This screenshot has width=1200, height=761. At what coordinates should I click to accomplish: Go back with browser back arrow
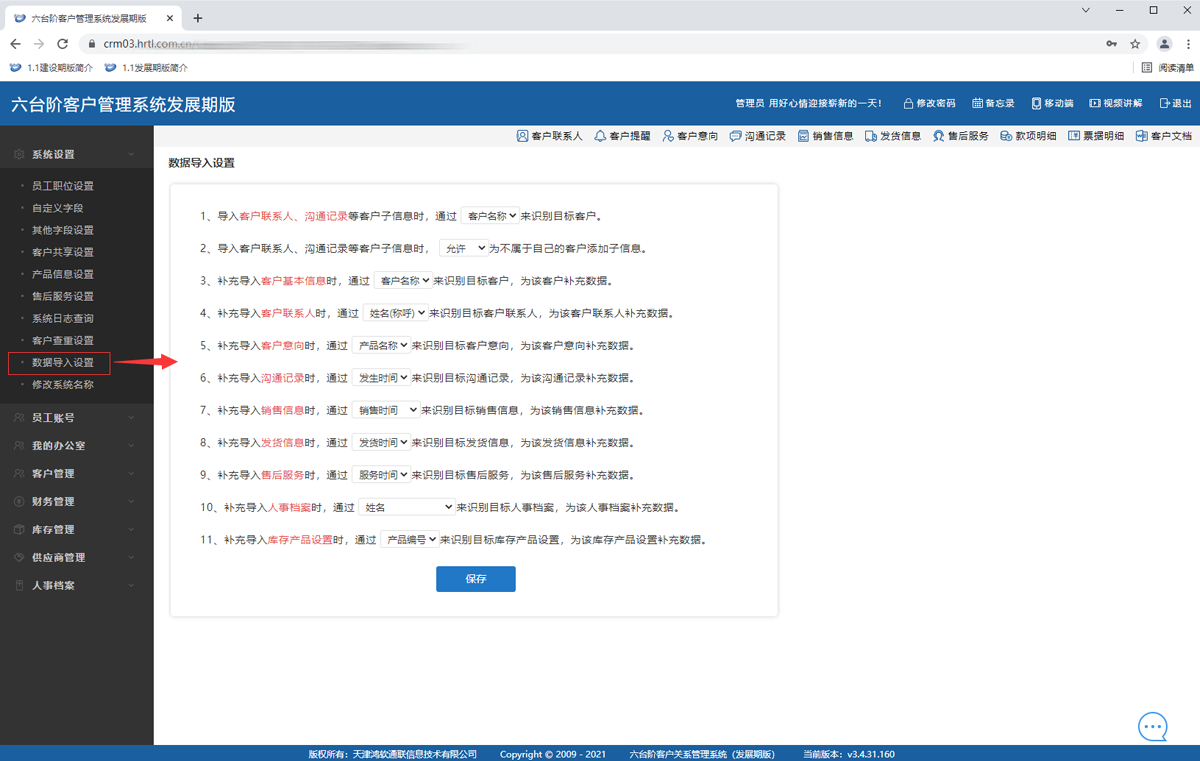click(x=15, y=44)
